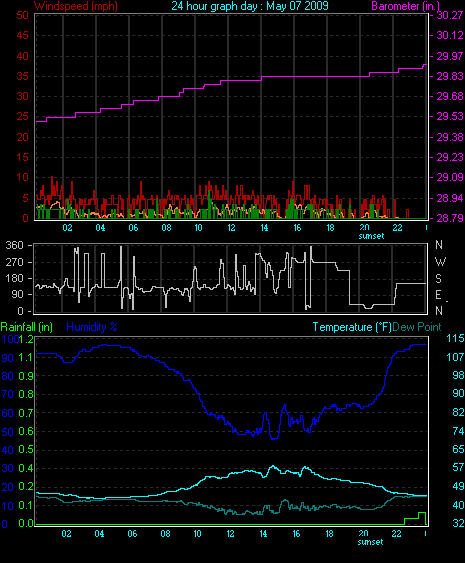
Task: Select the Humidity % legend label
Action: (x=92, y=327)
